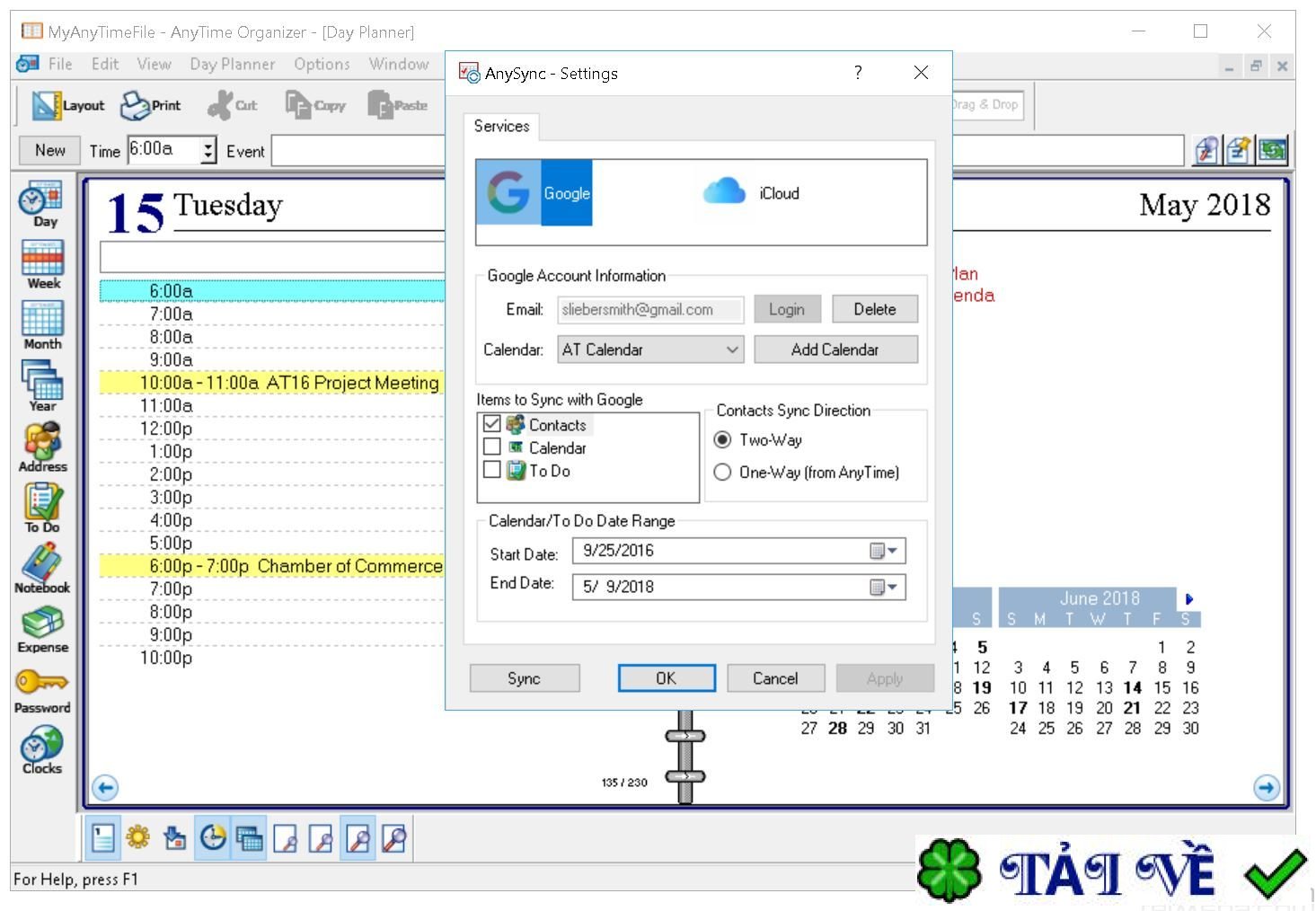
Task: Click into the Time input field
Action: click(164, 150)
